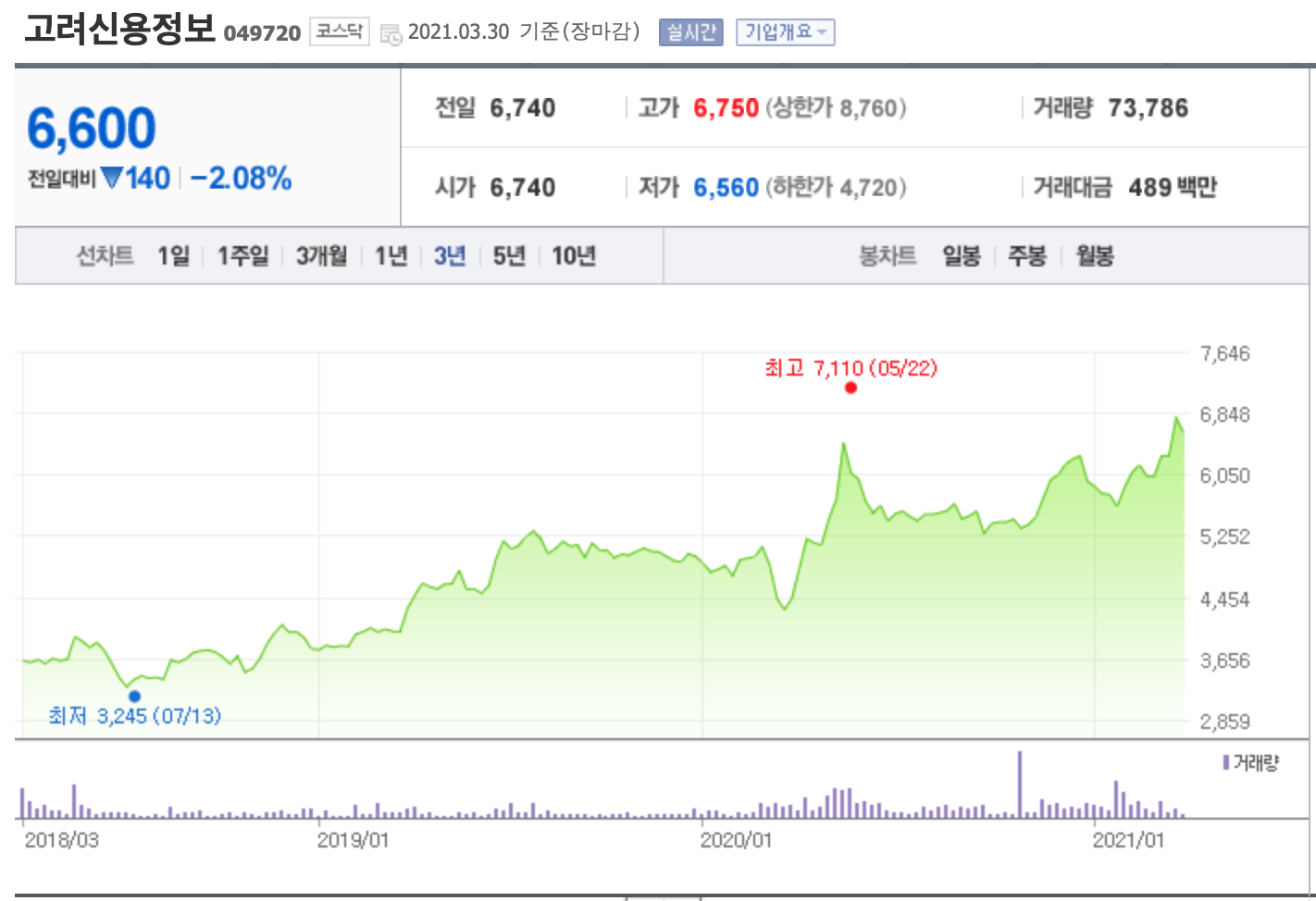Click the 2018/03 axis label
The width and height of the screenshot is (1316, 901).
point(61,840)
